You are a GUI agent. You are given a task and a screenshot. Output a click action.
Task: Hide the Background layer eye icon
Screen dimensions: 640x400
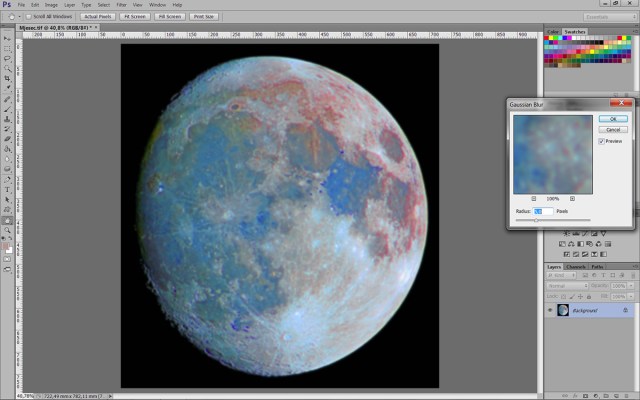[x=549, y=311]
